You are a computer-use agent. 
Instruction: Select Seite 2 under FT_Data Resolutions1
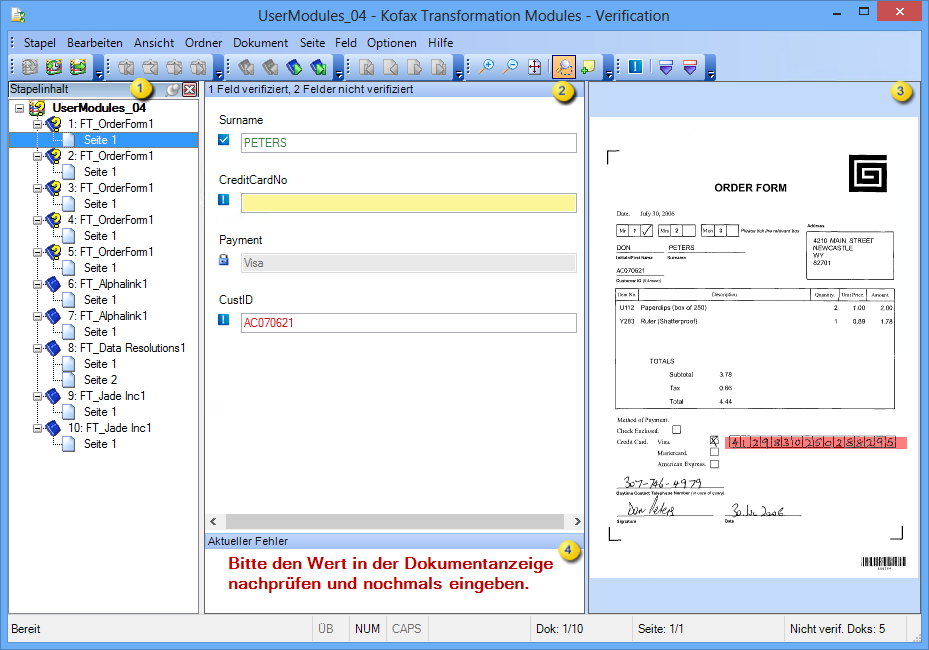100,380
